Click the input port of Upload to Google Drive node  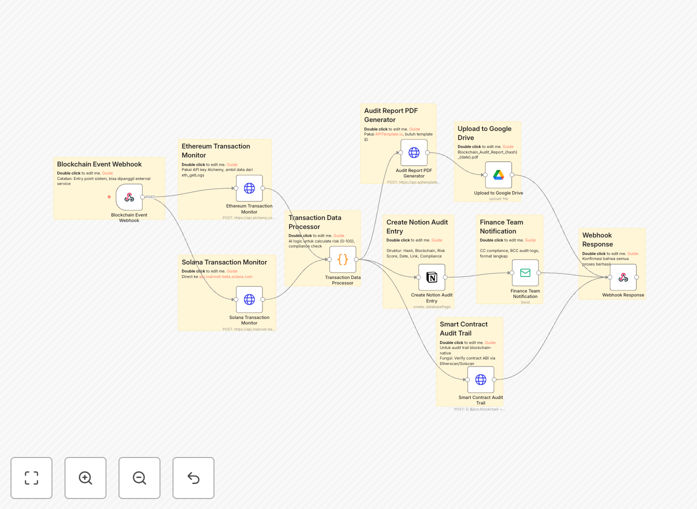tap(485, 175)
